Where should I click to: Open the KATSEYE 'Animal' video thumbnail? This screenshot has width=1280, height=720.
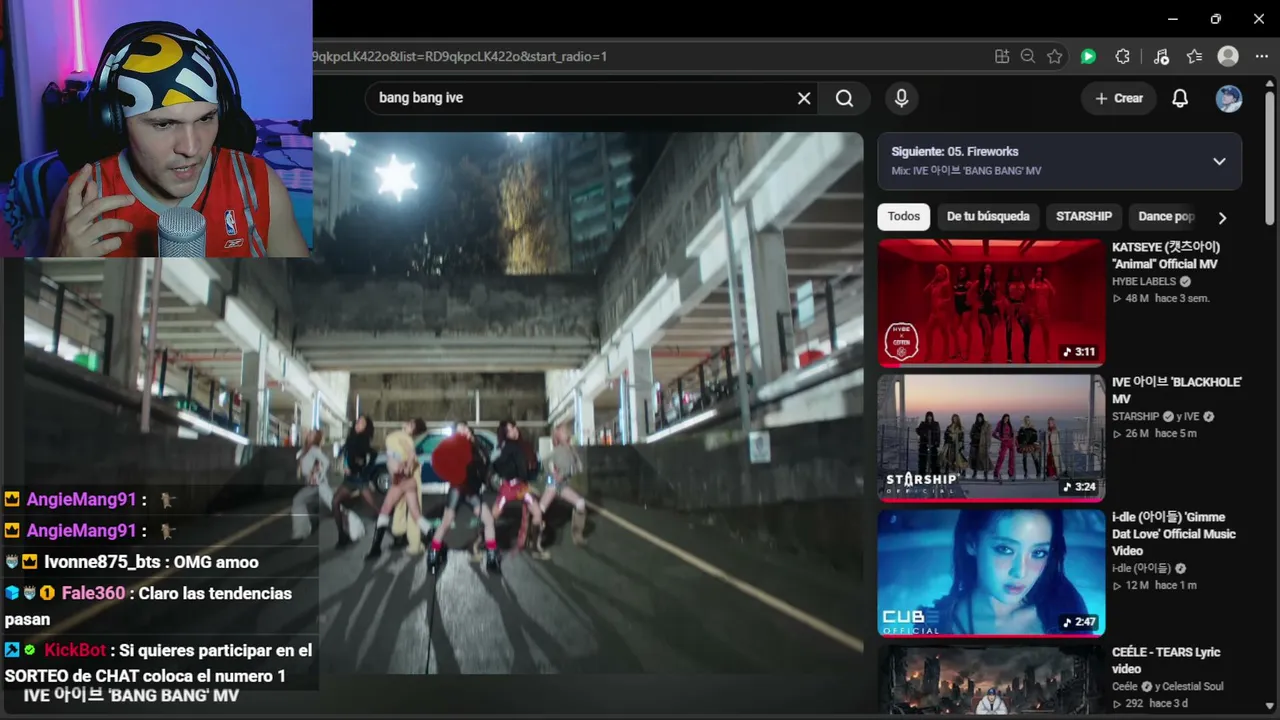[991, 303]
